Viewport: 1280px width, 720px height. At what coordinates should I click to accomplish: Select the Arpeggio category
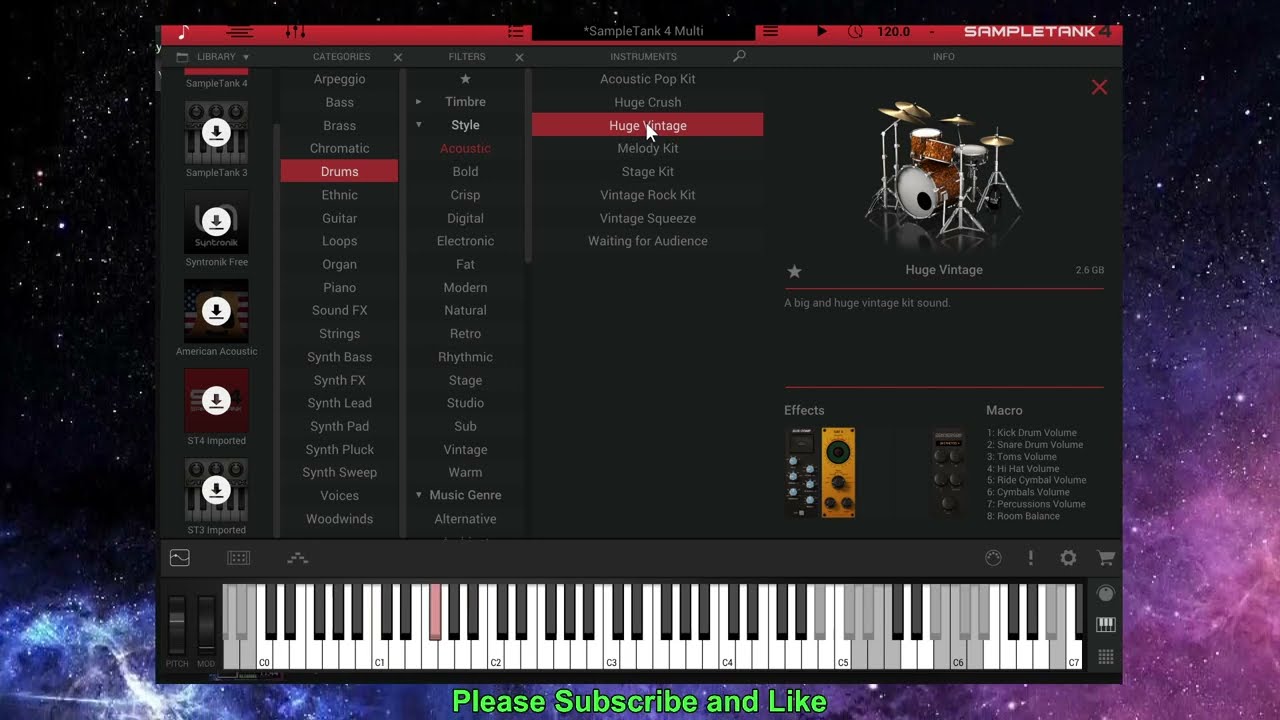point(339,79)
